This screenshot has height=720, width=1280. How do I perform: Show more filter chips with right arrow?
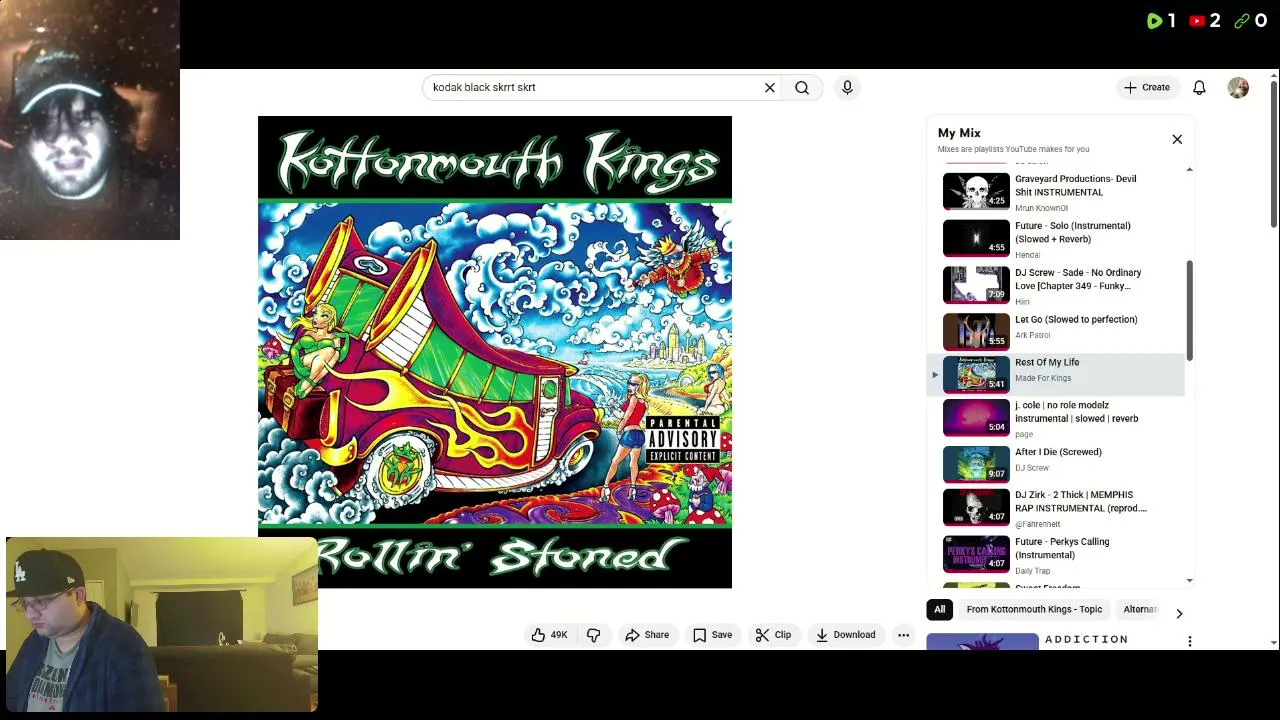coord(1179,613)
